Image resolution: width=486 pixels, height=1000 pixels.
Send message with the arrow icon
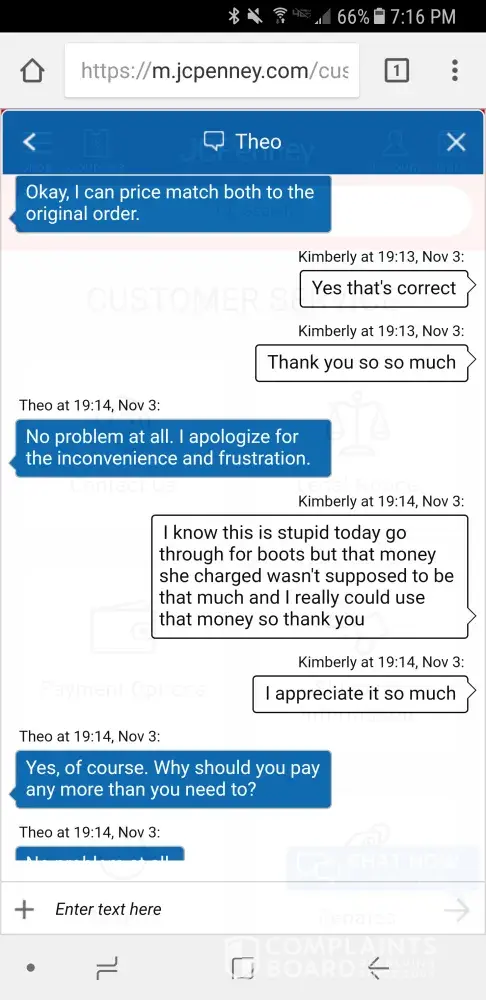tap(457, 910)
